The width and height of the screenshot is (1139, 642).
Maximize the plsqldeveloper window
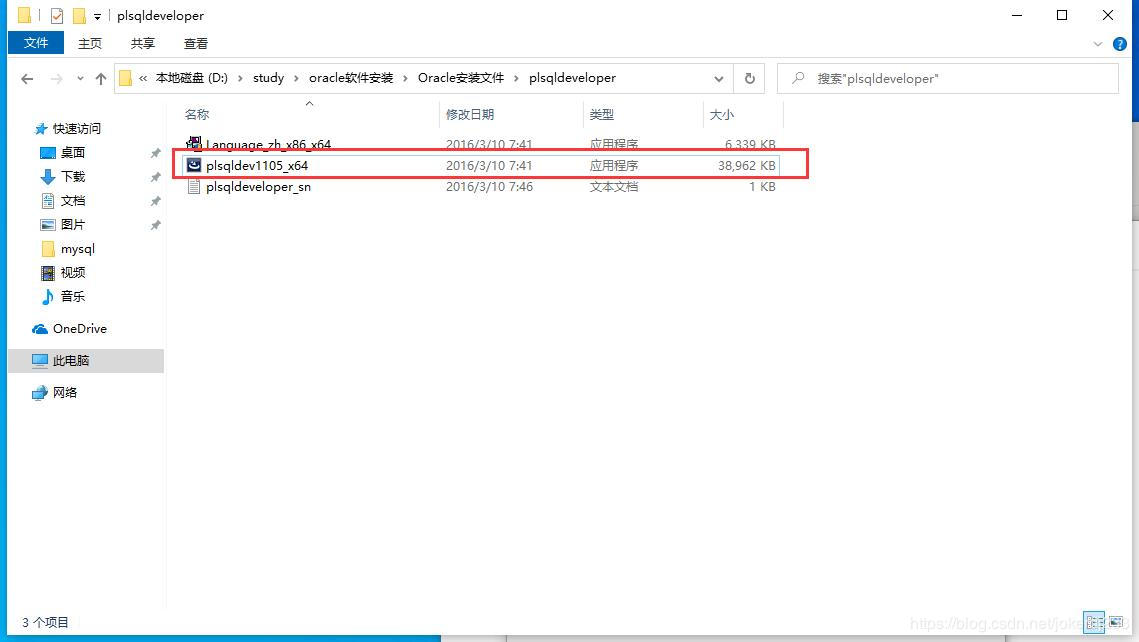pos(1062,15)
